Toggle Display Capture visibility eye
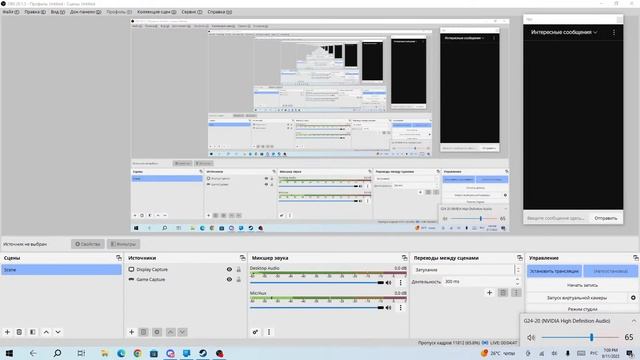640x360 pixels. point(229,269)
